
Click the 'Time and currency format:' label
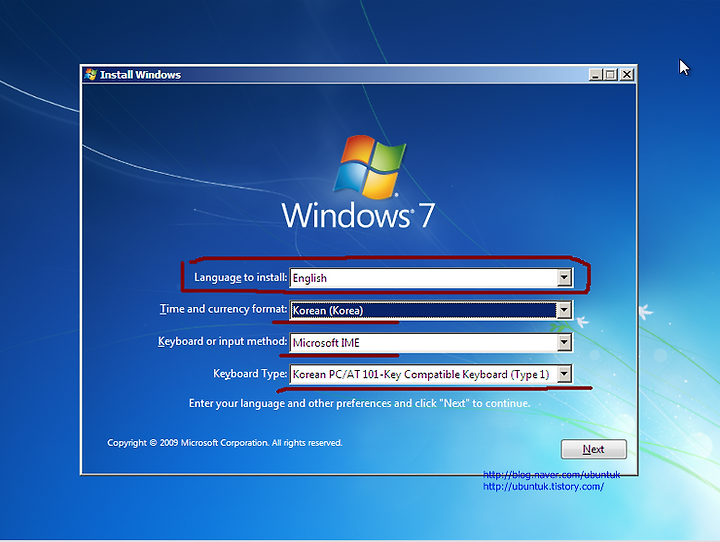coord(223,309)
